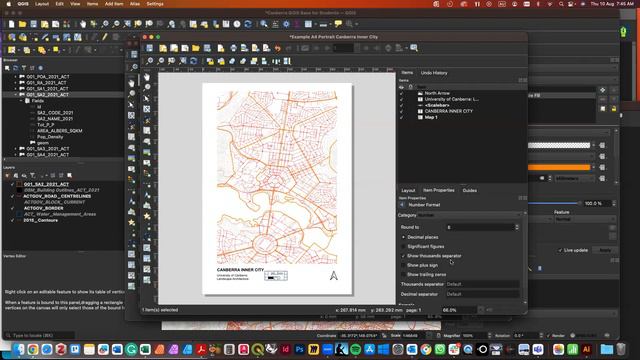Screen dimensions: 640x360
Task: Zoom in on the layout canvas
Action: point(150,61)
